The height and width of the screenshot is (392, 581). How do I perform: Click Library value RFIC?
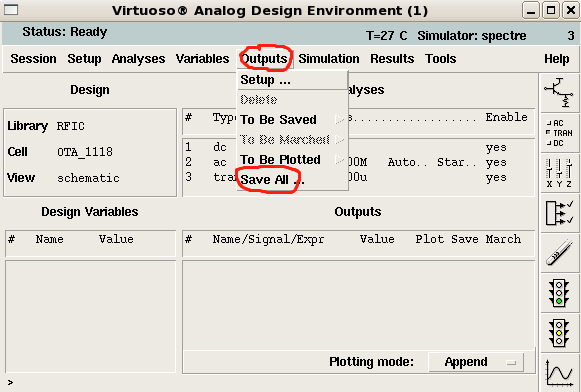pyautogui.click(x=70, y=126)
